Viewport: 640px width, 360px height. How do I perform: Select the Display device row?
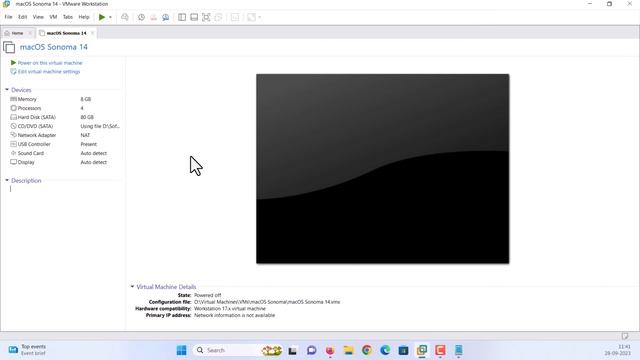(64, 162)
